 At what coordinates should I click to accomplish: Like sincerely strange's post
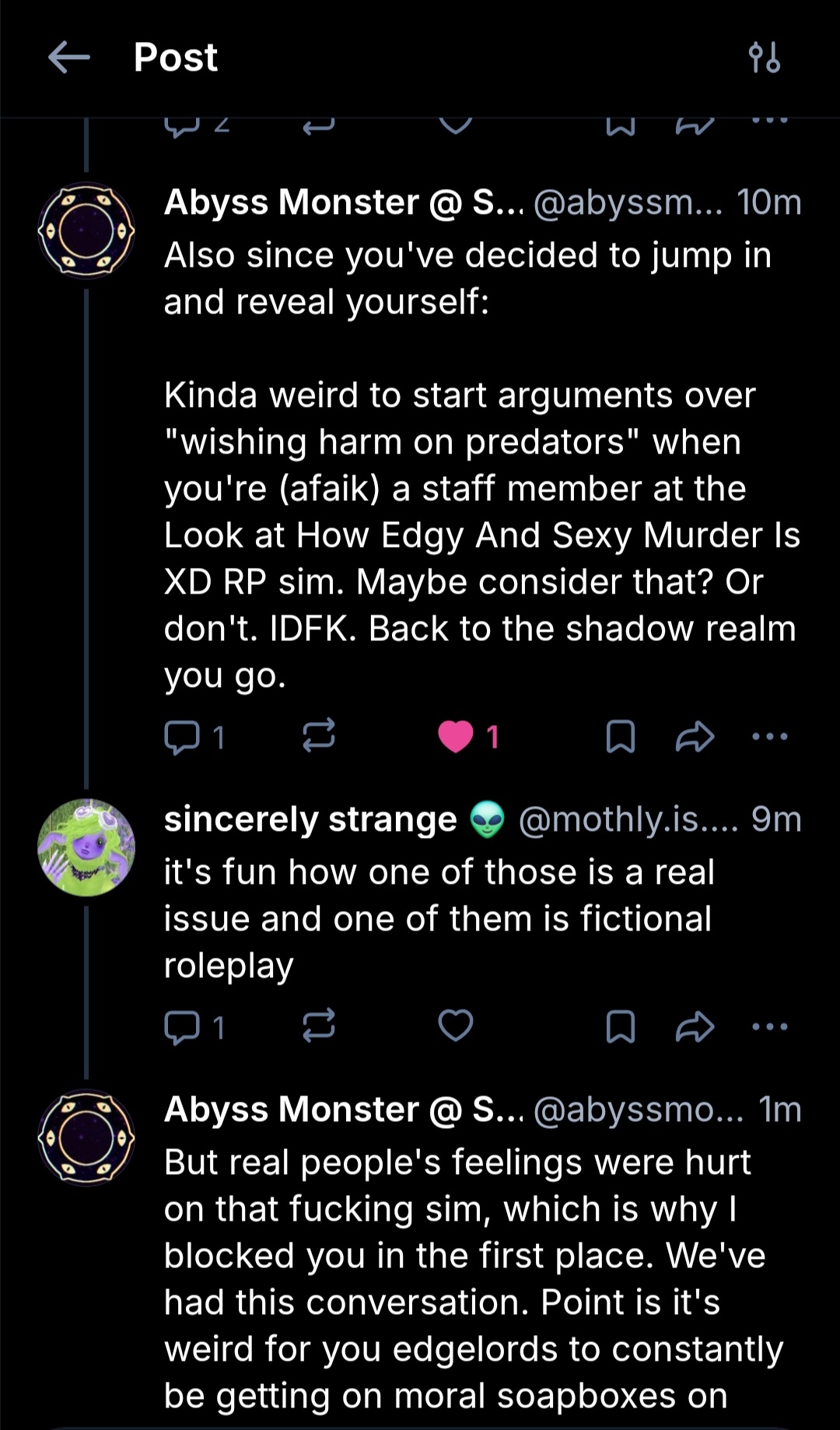click(x=456, y=1025)
